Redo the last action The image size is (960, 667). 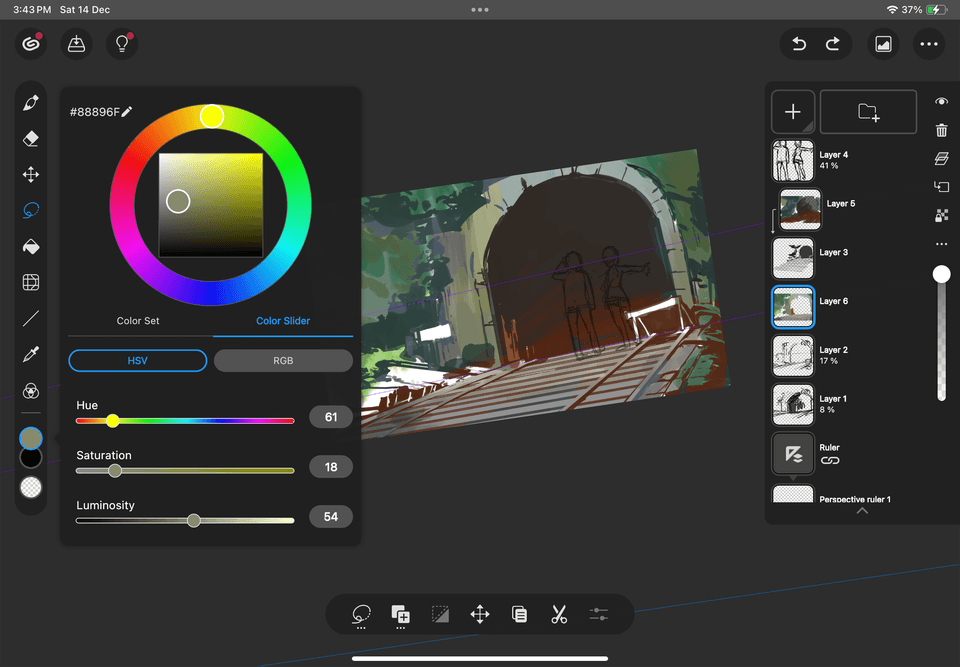click(833, 44)
